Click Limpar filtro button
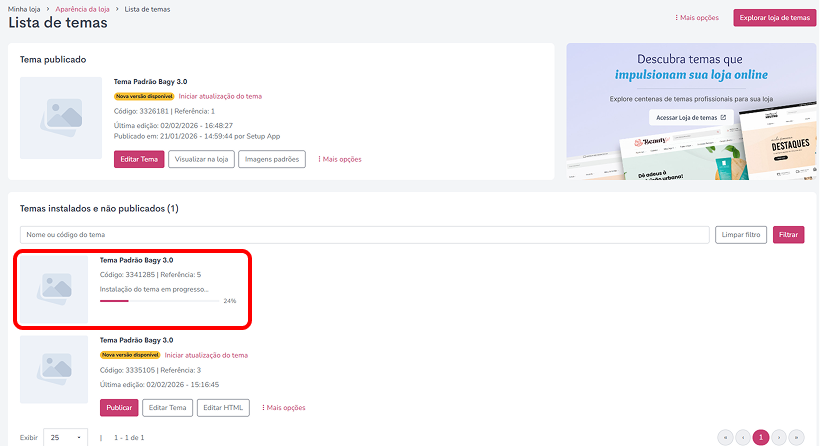The width and height of the screenshot is (820, 446). pyautogui.click(x=741, y=235)
